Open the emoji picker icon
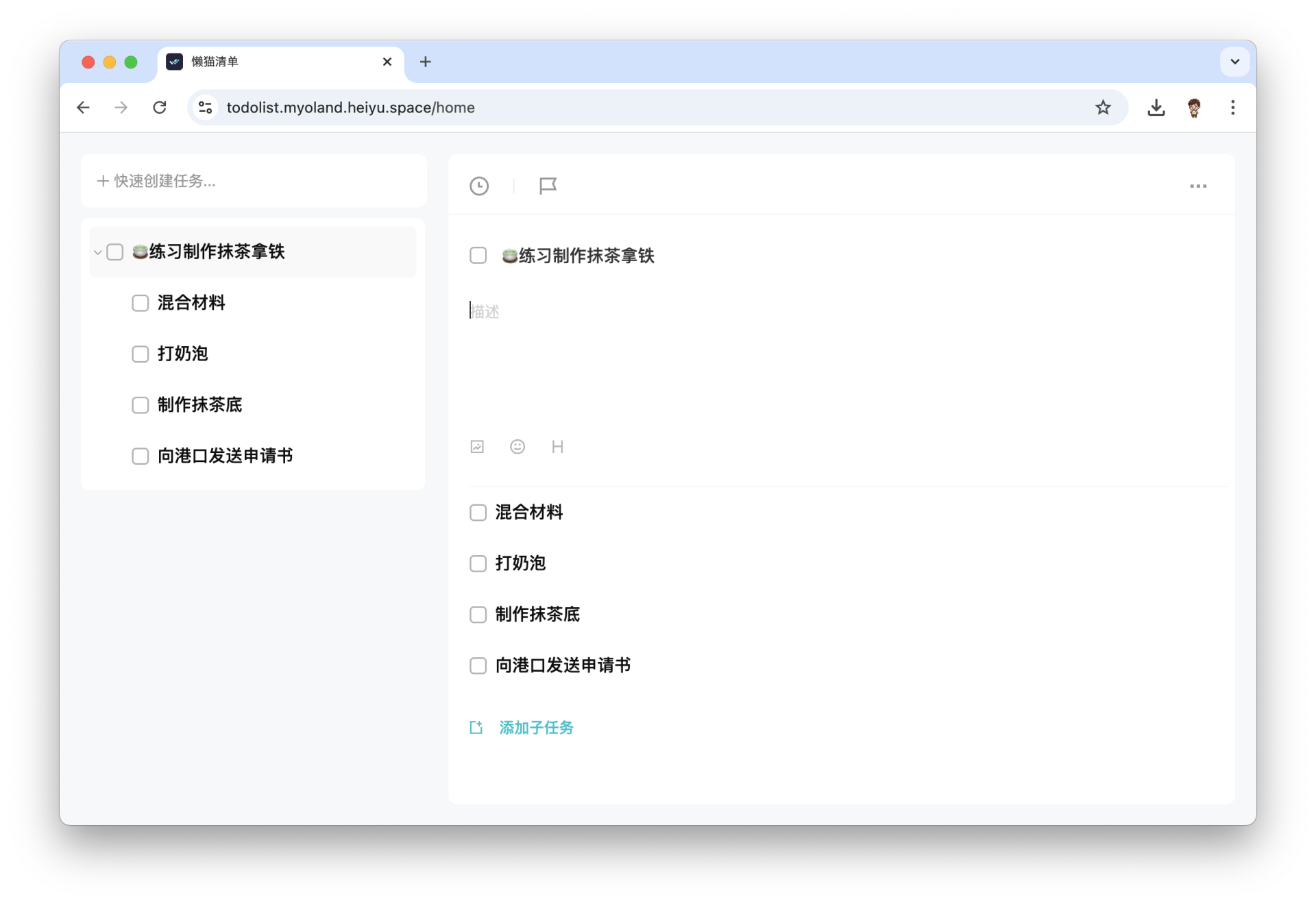 [517, 447]
